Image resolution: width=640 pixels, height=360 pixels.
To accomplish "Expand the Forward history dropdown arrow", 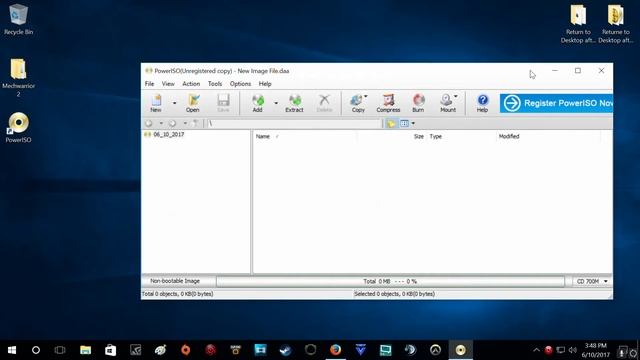I will point(185,123).
